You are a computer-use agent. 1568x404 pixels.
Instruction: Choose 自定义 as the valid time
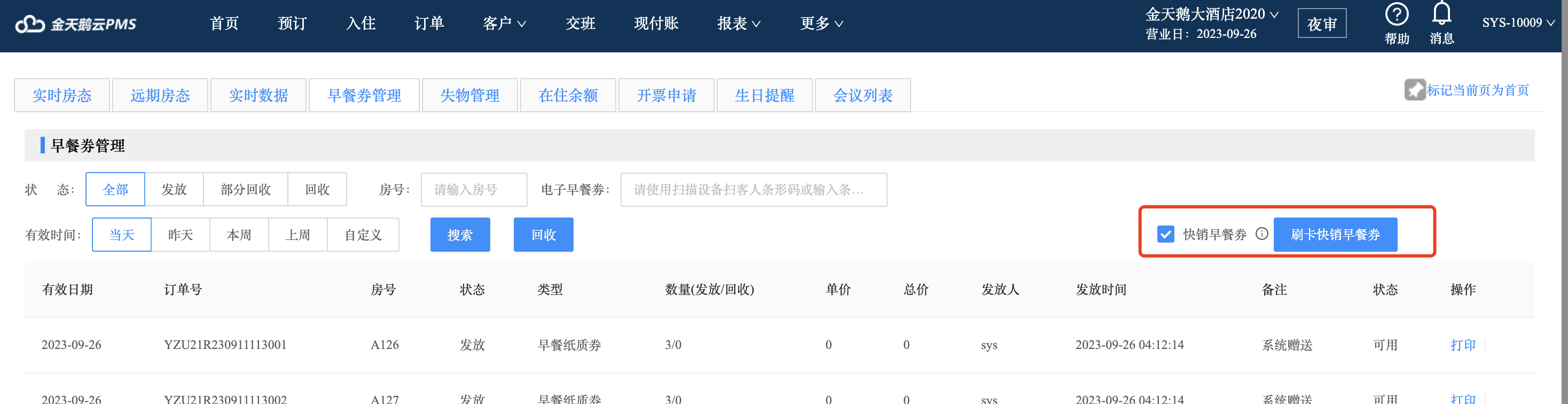(363, 235)
